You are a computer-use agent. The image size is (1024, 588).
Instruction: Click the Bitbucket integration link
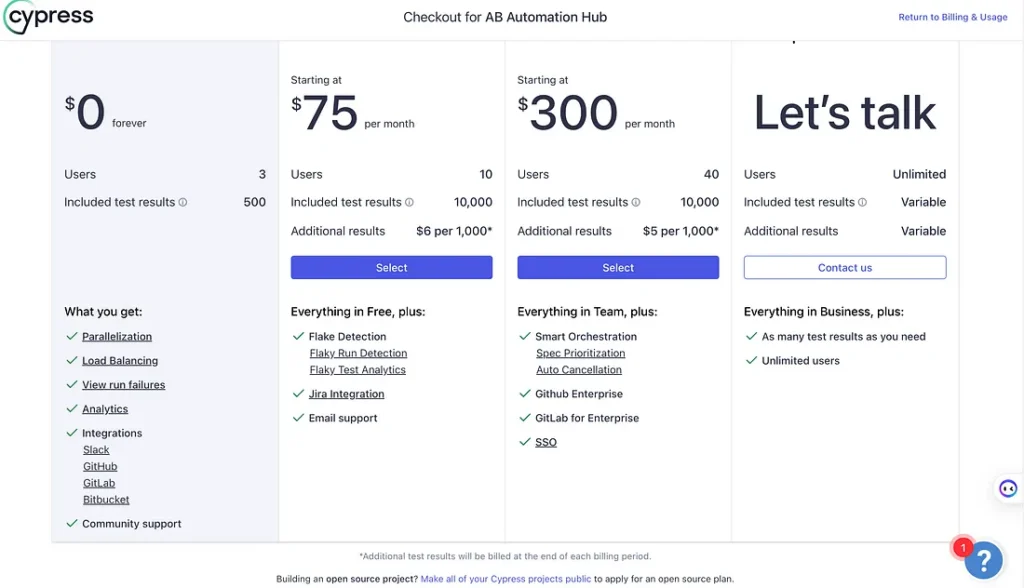point(106,499)
